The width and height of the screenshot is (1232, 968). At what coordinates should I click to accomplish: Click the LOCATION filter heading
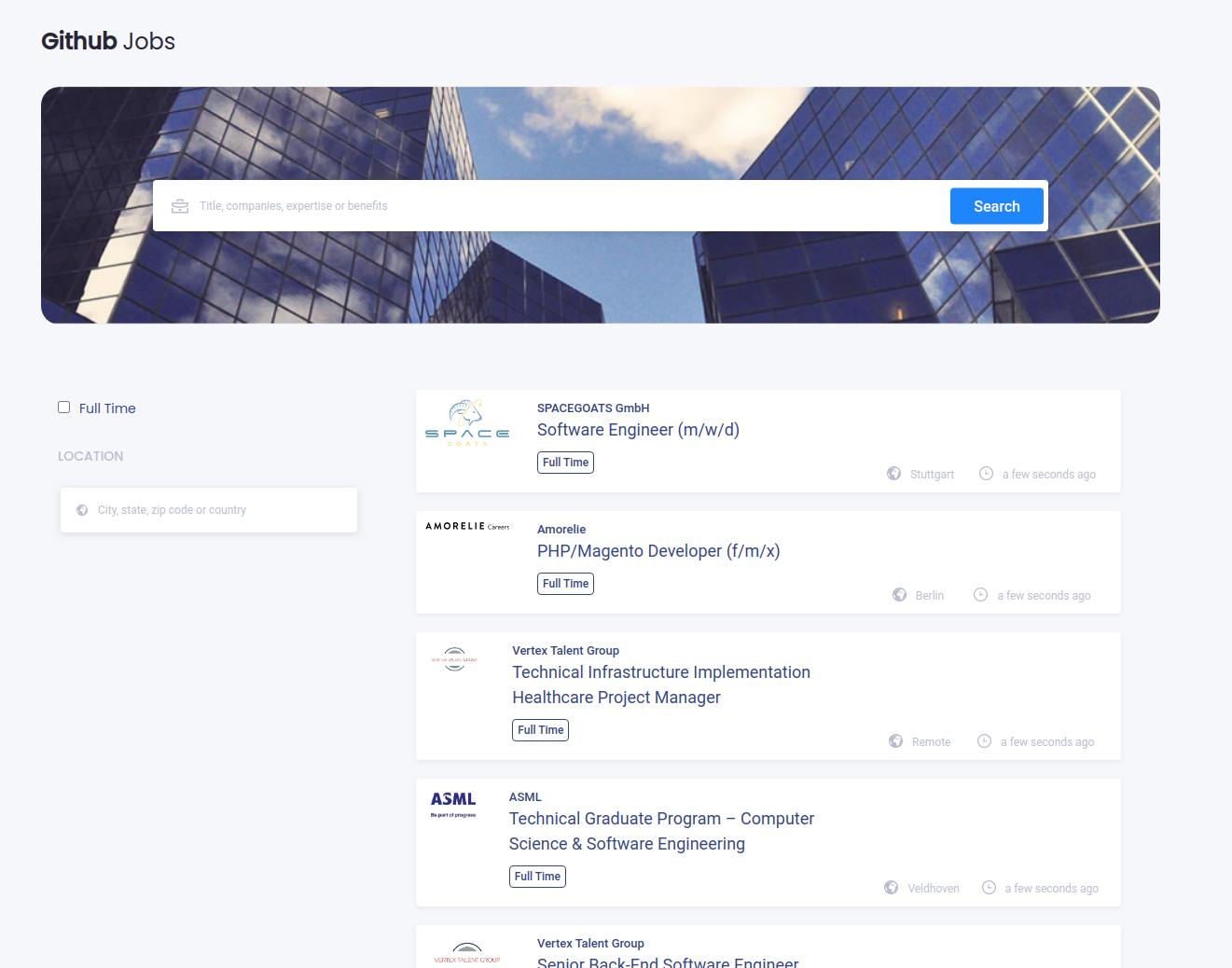[x=90, y=456]
